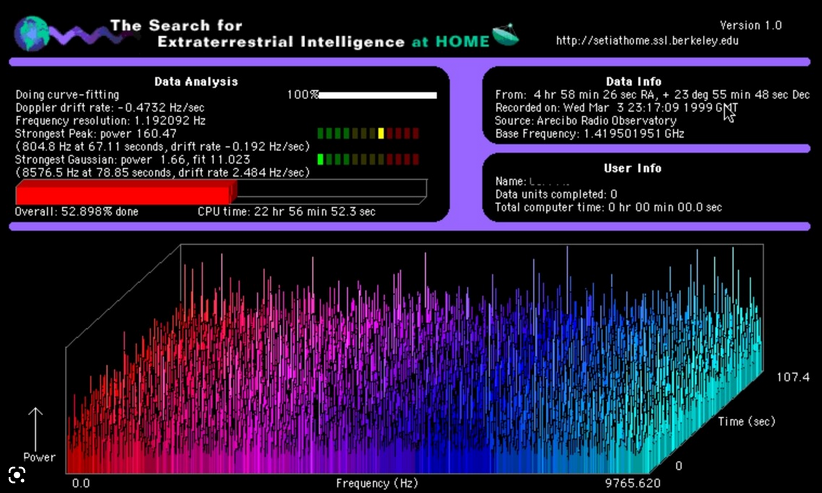Click the satellite dish icon beside HOME
Viewport: 822px width, 493px height.
505,35
